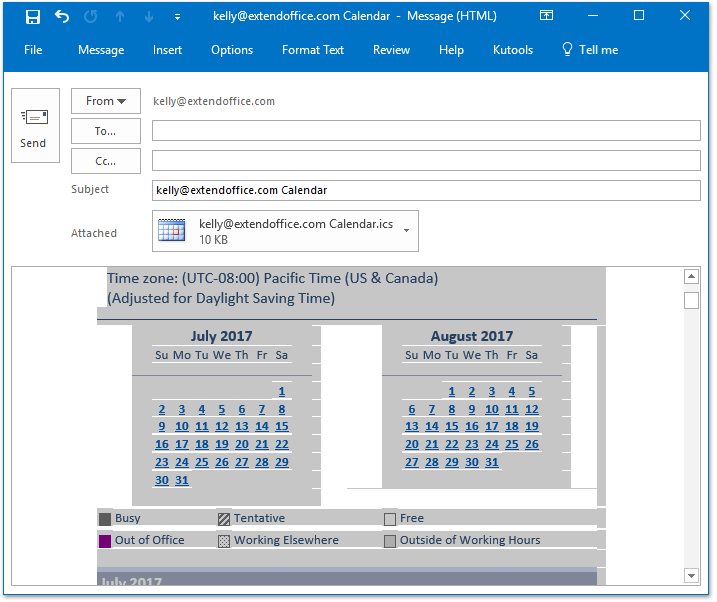Click the Cc... recipients button
717x602 pixels.
click(x=106, y=161)
